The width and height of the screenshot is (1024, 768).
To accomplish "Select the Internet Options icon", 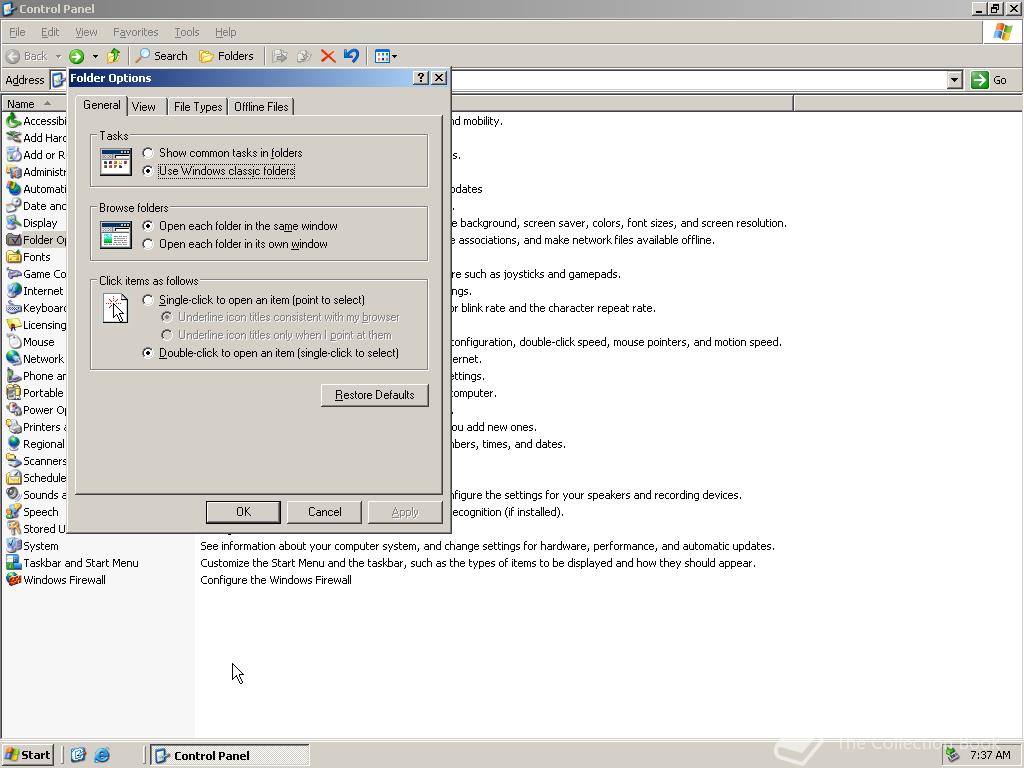I will click(x=14, y=291).
